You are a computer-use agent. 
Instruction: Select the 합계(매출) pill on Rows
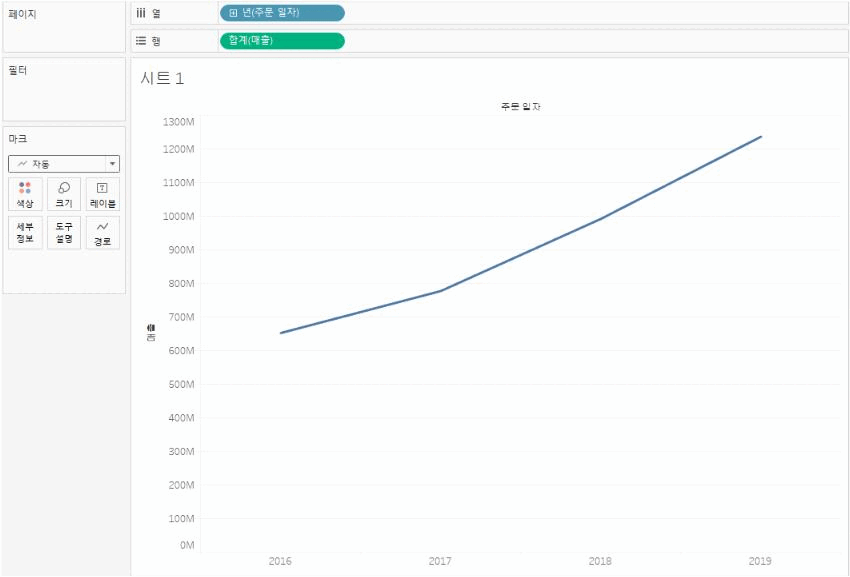282,41
